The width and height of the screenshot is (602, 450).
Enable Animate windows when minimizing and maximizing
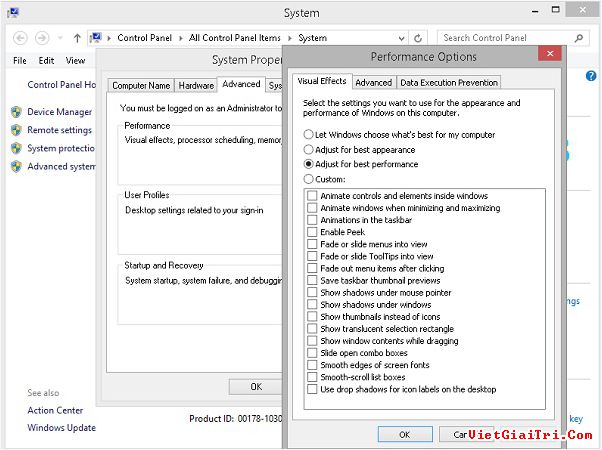(x=312, y=208)
